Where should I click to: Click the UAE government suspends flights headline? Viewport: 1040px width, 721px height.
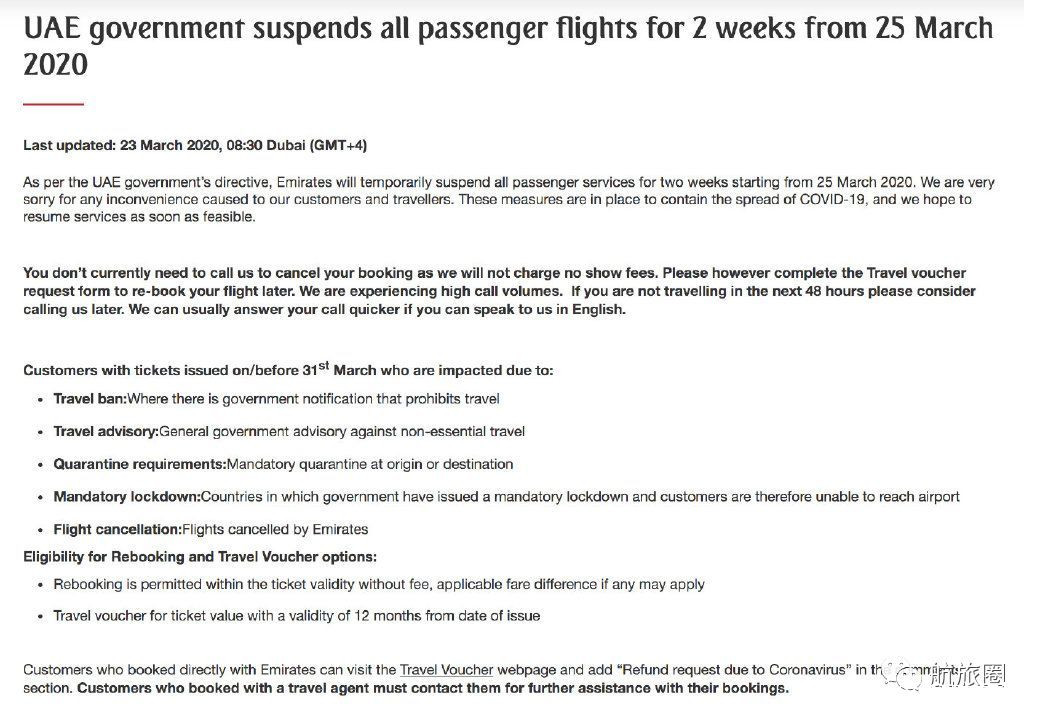point(508,45)
